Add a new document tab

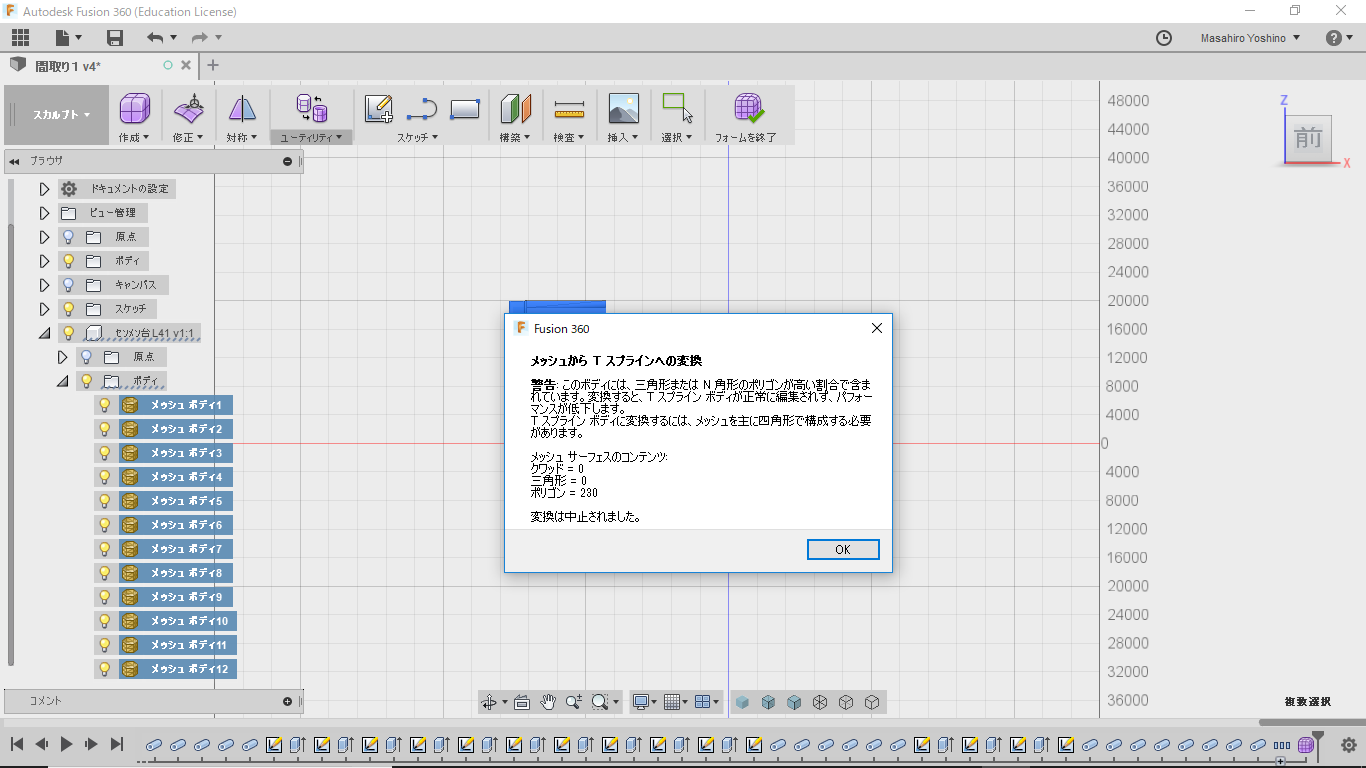(x=212, y=65)
